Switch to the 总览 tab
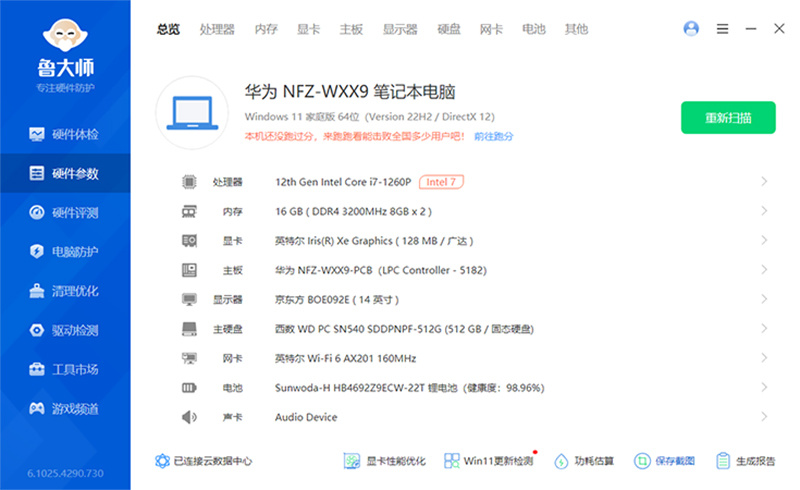Image resolution: width=800 pixels, height=490 pixels. point(168,30)
